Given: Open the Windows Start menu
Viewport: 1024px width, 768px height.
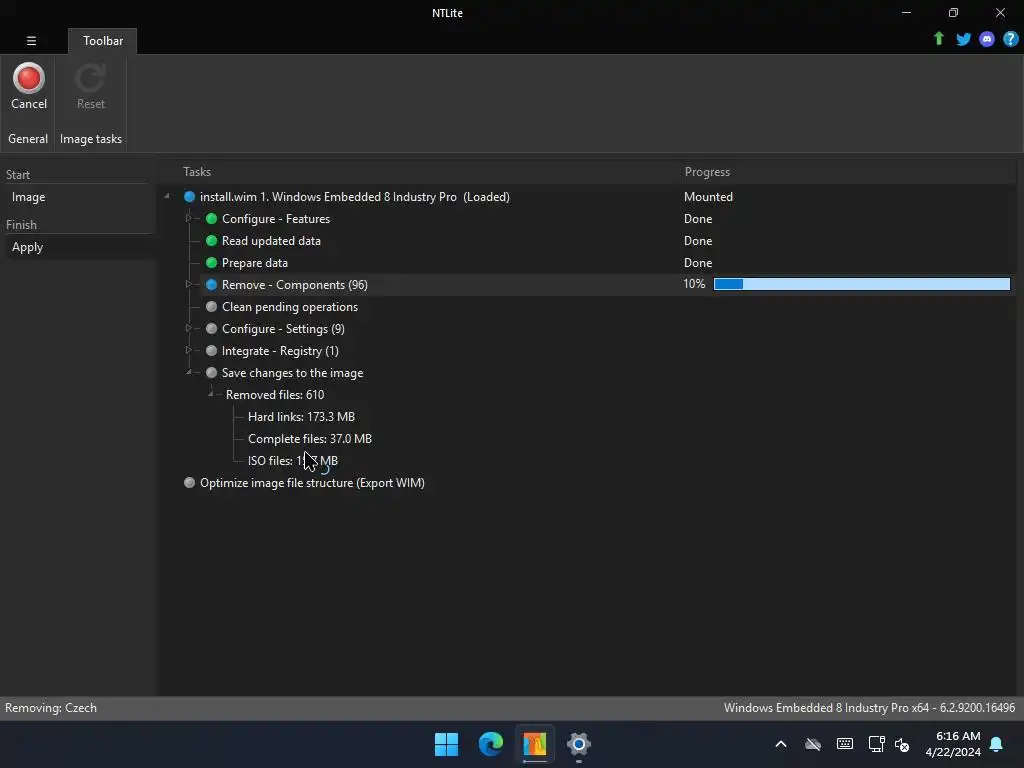Looking at the screenshot, I should tap(447, 744).
